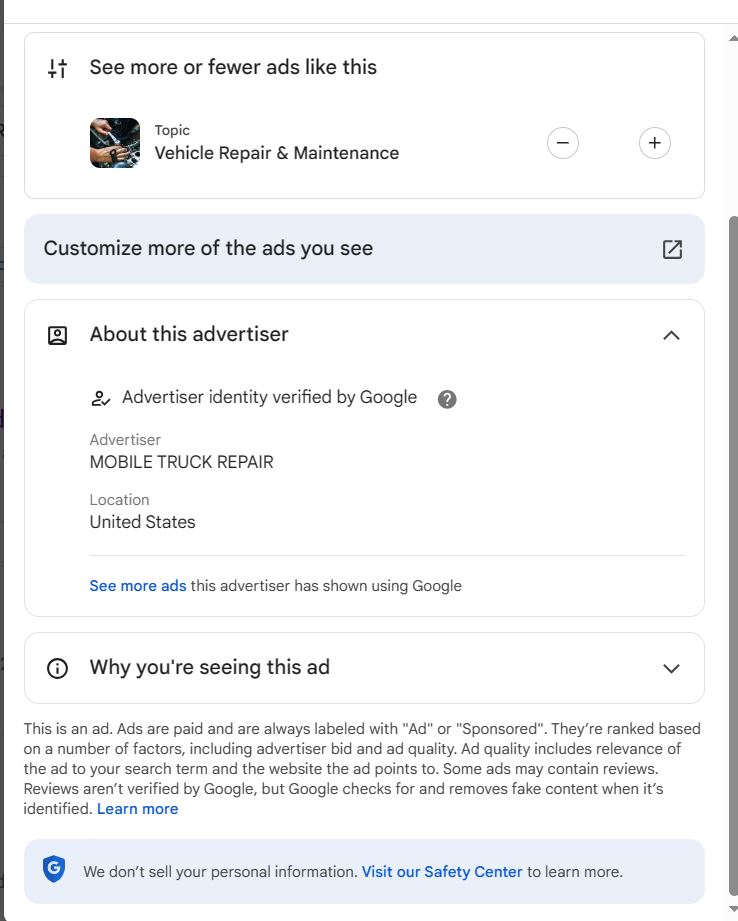Open Customize more of the ads you see
738x921 pixels.
click(x=364, y=249)
